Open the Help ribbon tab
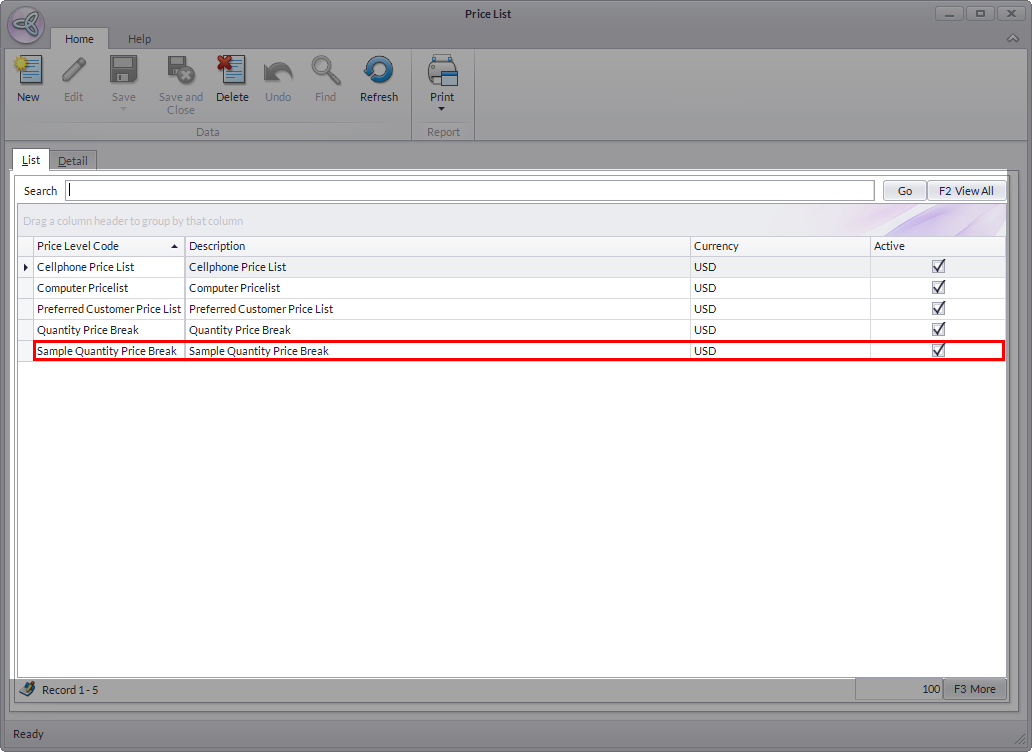Image resolution: width=1032 pixels, height=752 pixels. click(x=139, y=39)
